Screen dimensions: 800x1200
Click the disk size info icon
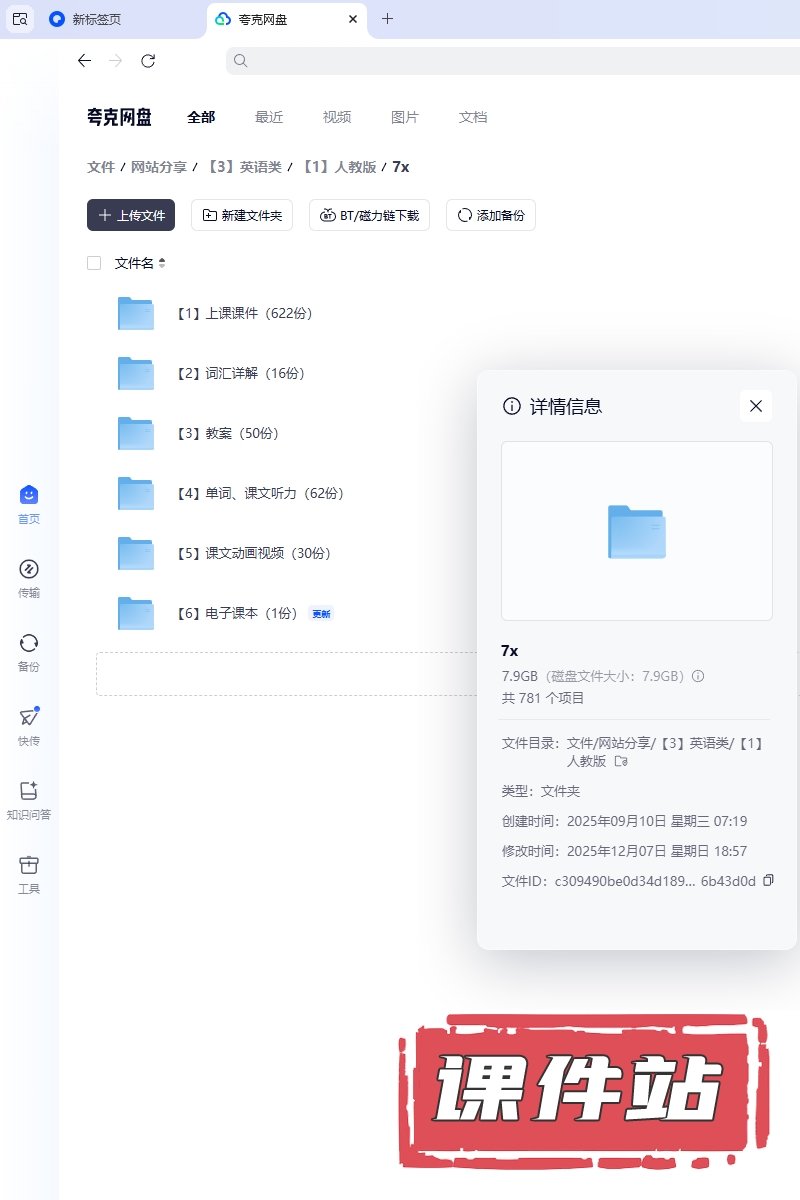point(698,676)
